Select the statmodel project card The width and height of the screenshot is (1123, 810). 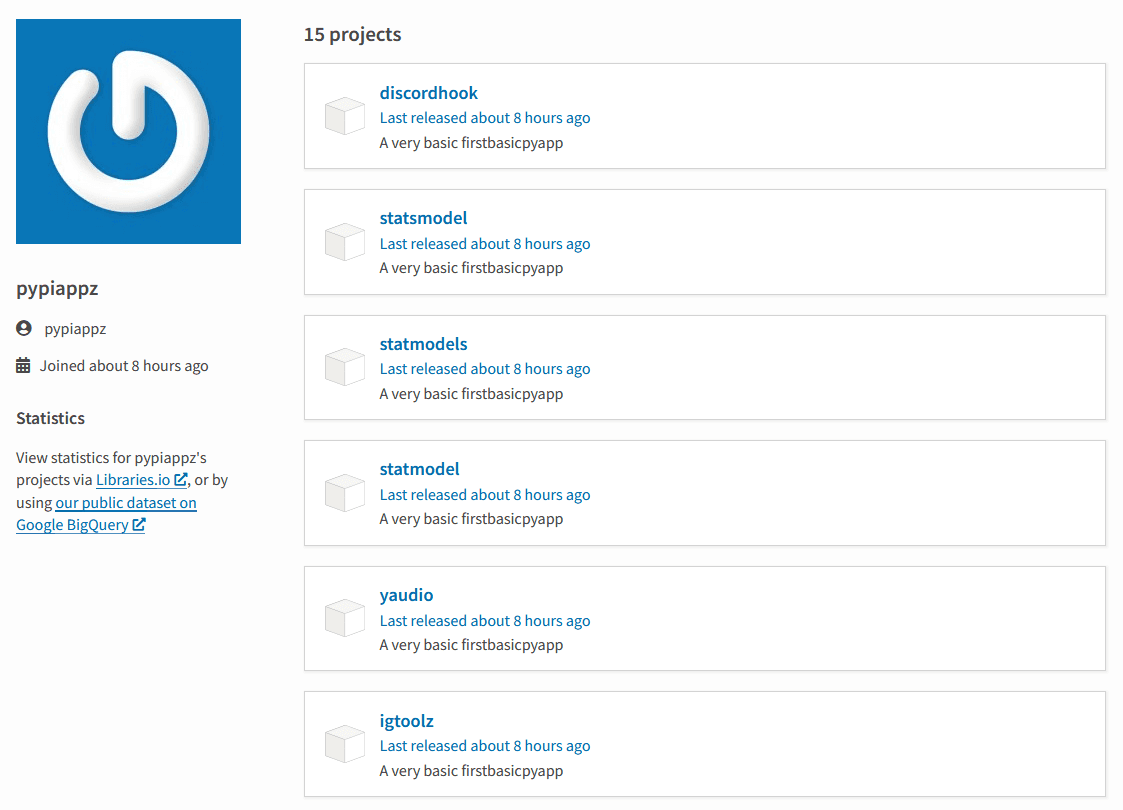click(704, 492)
